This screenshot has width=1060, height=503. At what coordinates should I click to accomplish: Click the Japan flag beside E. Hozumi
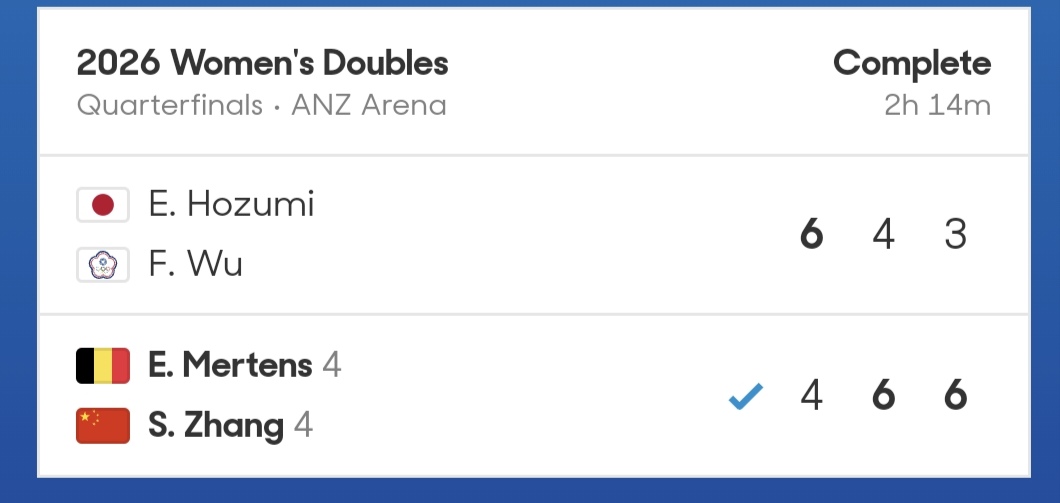tap(102, 206)
